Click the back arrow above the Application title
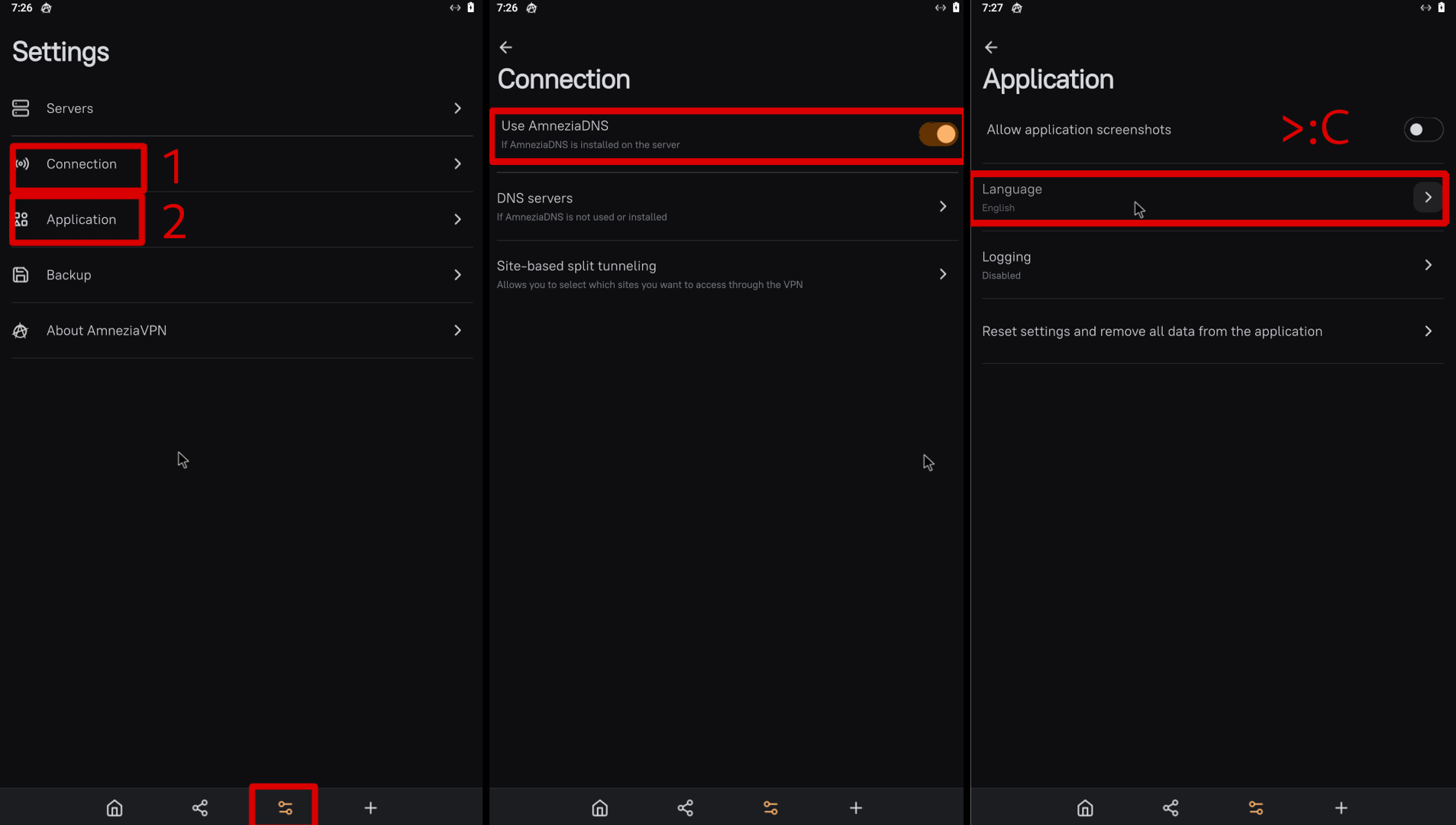 tap(991, 47)
